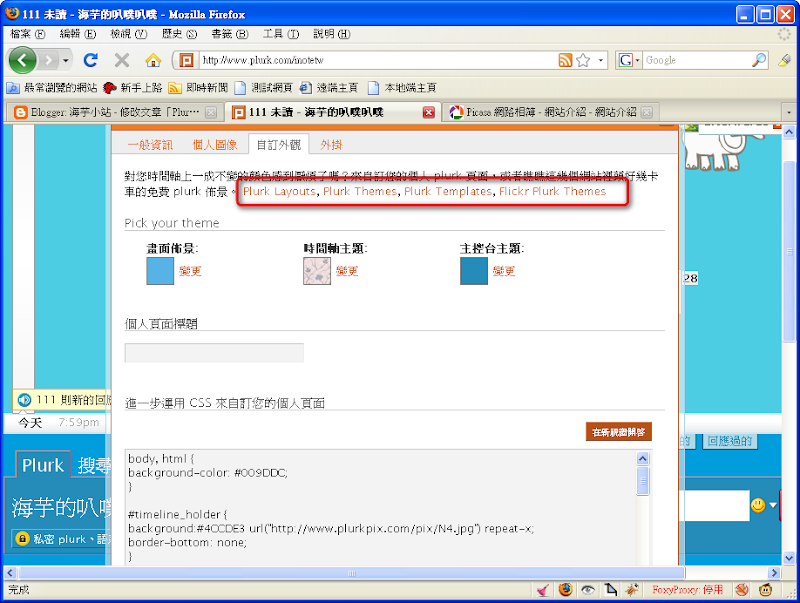
Task: Open the list-all-tabs dropdown
Action: click(x=789, y=112)
